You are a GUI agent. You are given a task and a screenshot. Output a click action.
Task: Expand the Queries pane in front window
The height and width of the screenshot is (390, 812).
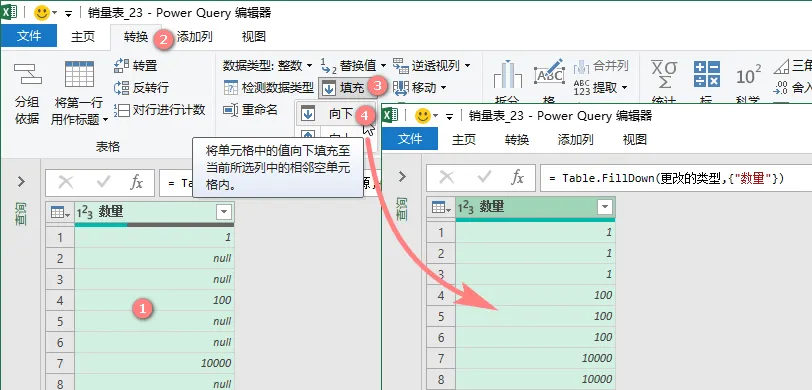coord(402,177)
